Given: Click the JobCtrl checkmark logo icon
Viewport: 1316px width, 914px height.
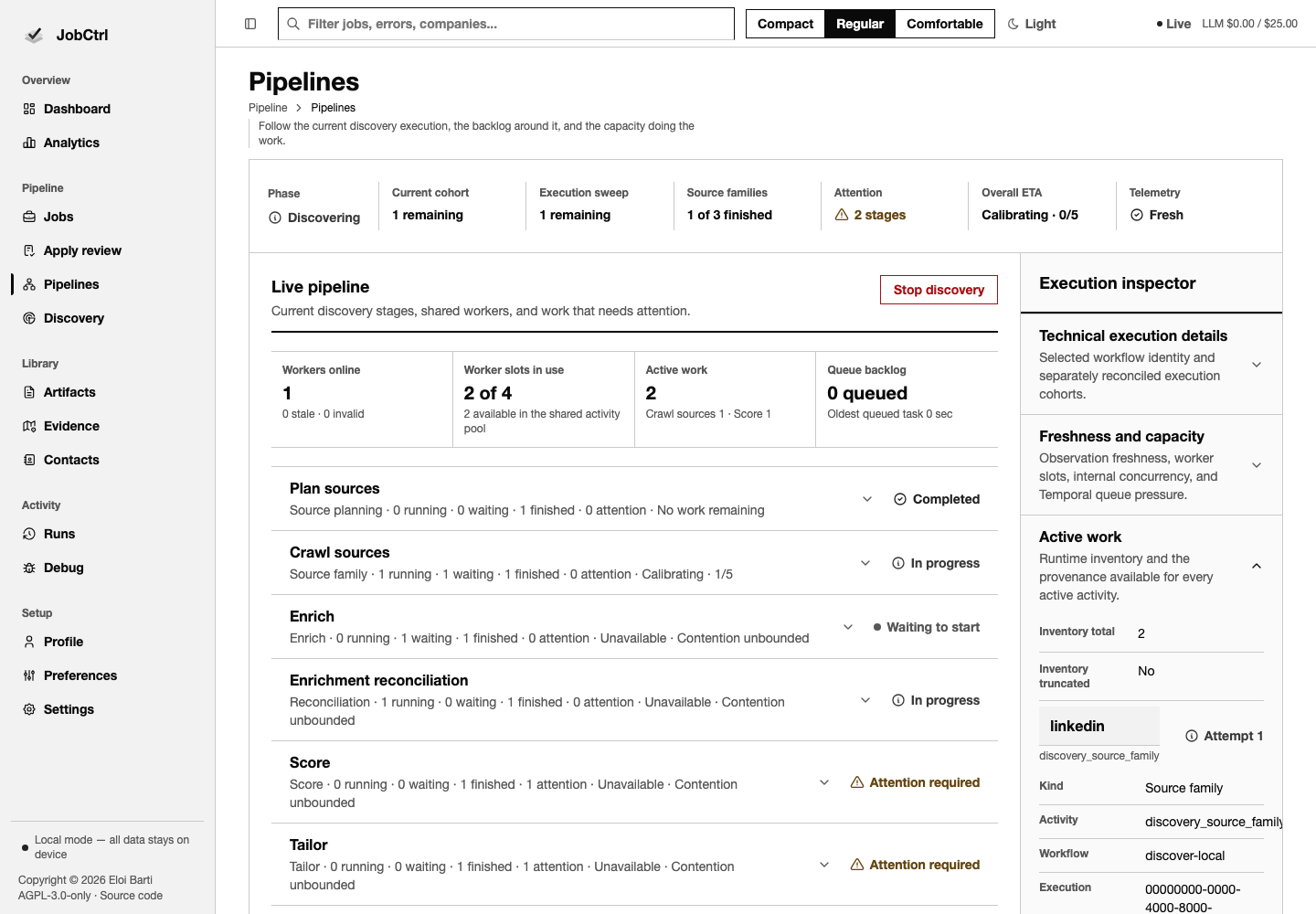Looking at the screenshot, I should (x=34, y=35).
